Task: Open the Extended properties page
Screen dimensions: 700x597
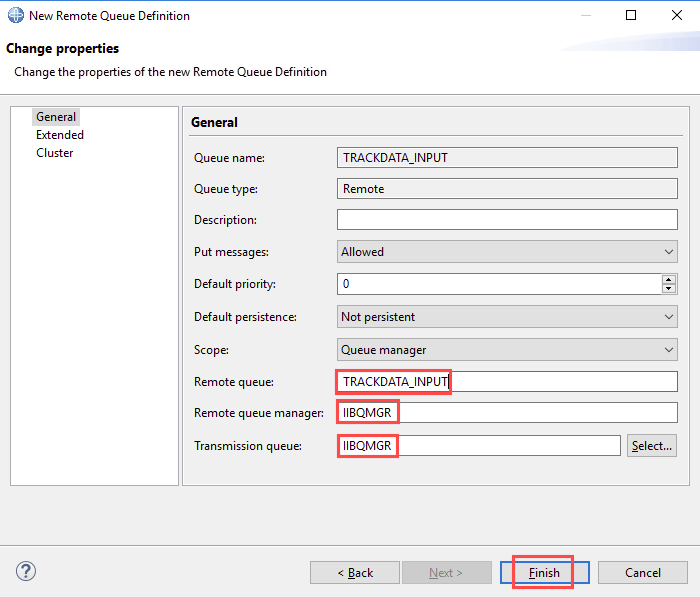Action: point(60,135)
